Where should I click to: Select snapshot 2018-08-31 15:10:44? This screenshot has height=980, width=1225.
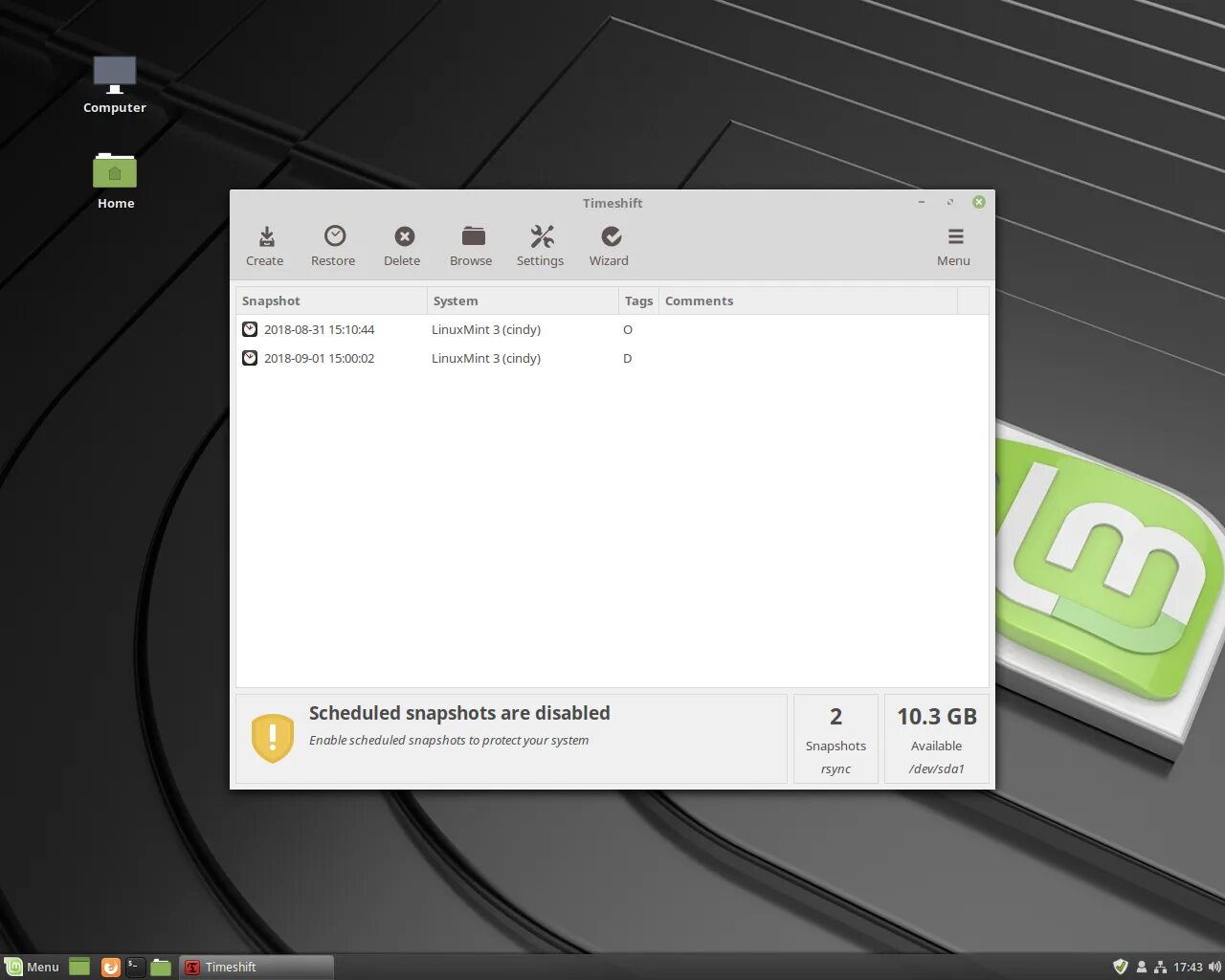point(612,329)
